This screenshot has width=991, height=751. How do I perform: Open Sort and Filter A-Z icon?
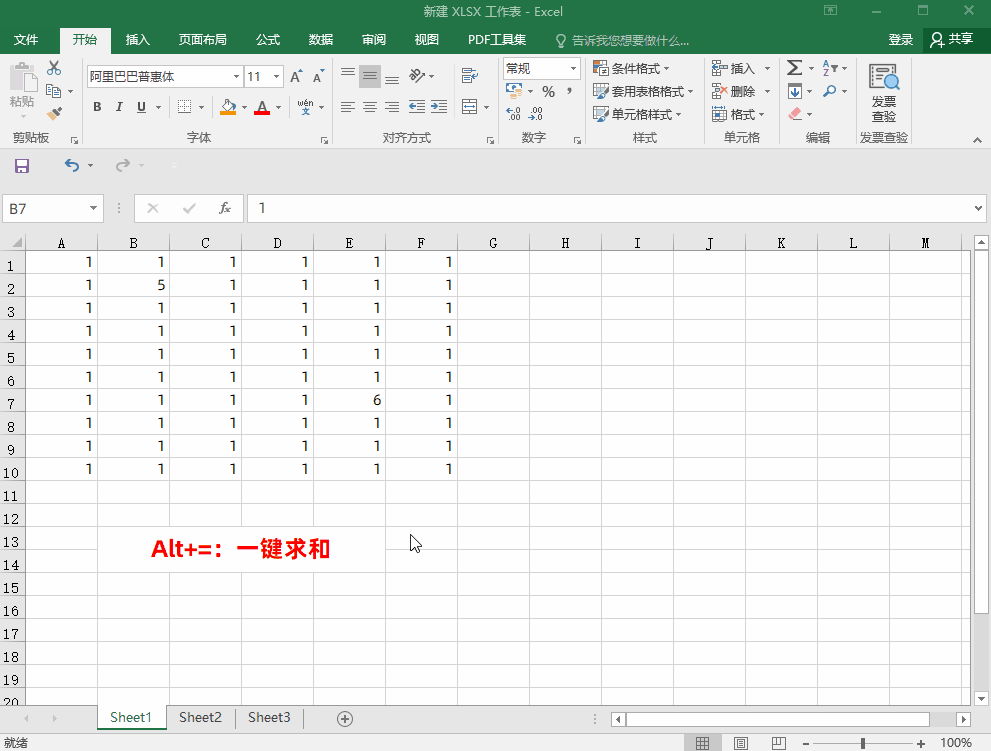pyautogui.click(x=830, y=68)
